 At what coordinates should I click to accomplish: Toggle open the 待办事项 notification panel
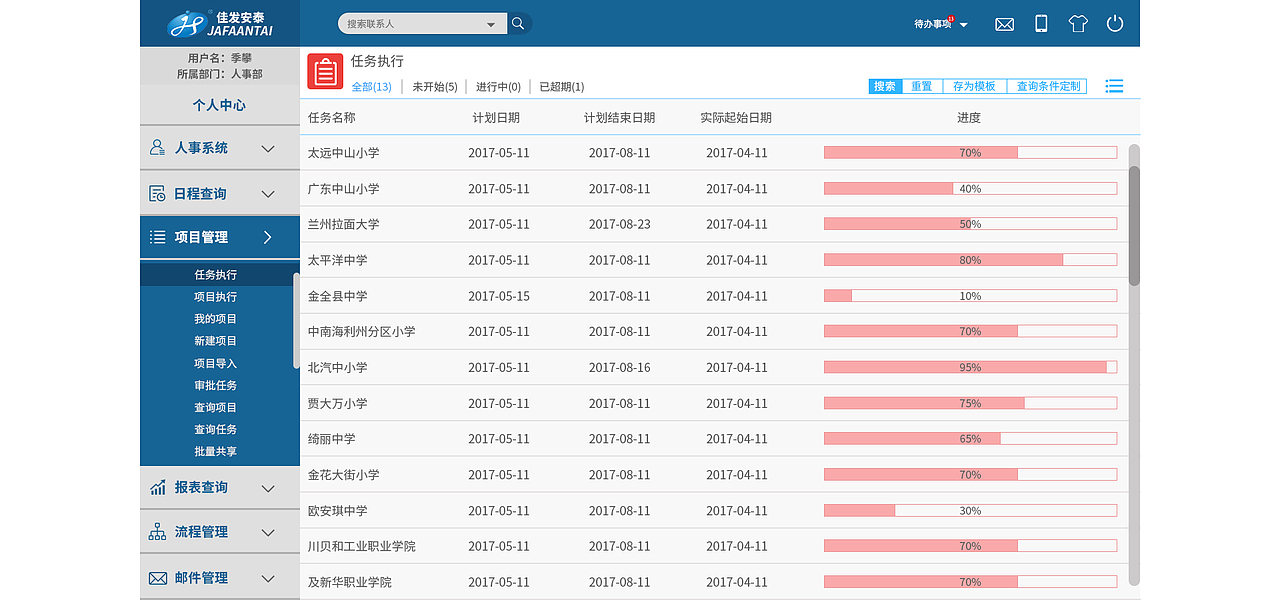point(938,25)
